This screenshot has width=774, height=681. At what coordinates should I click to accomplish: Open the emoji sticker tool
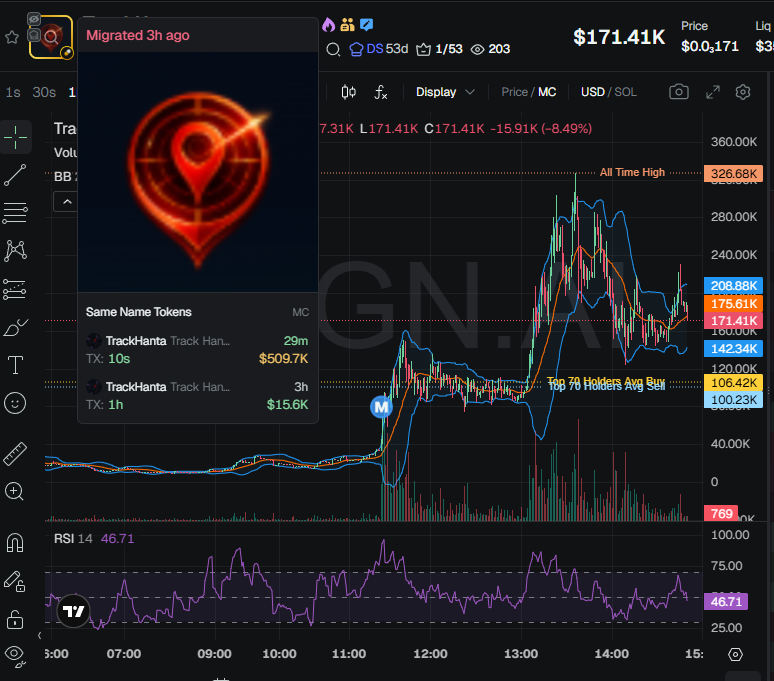coord(15,404)
